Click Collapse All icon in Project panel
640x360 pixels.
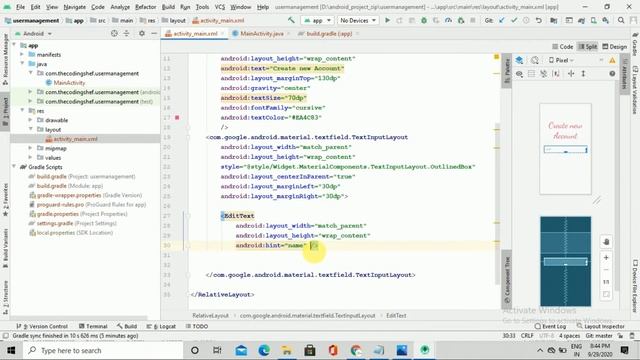(x=127, y=33)
